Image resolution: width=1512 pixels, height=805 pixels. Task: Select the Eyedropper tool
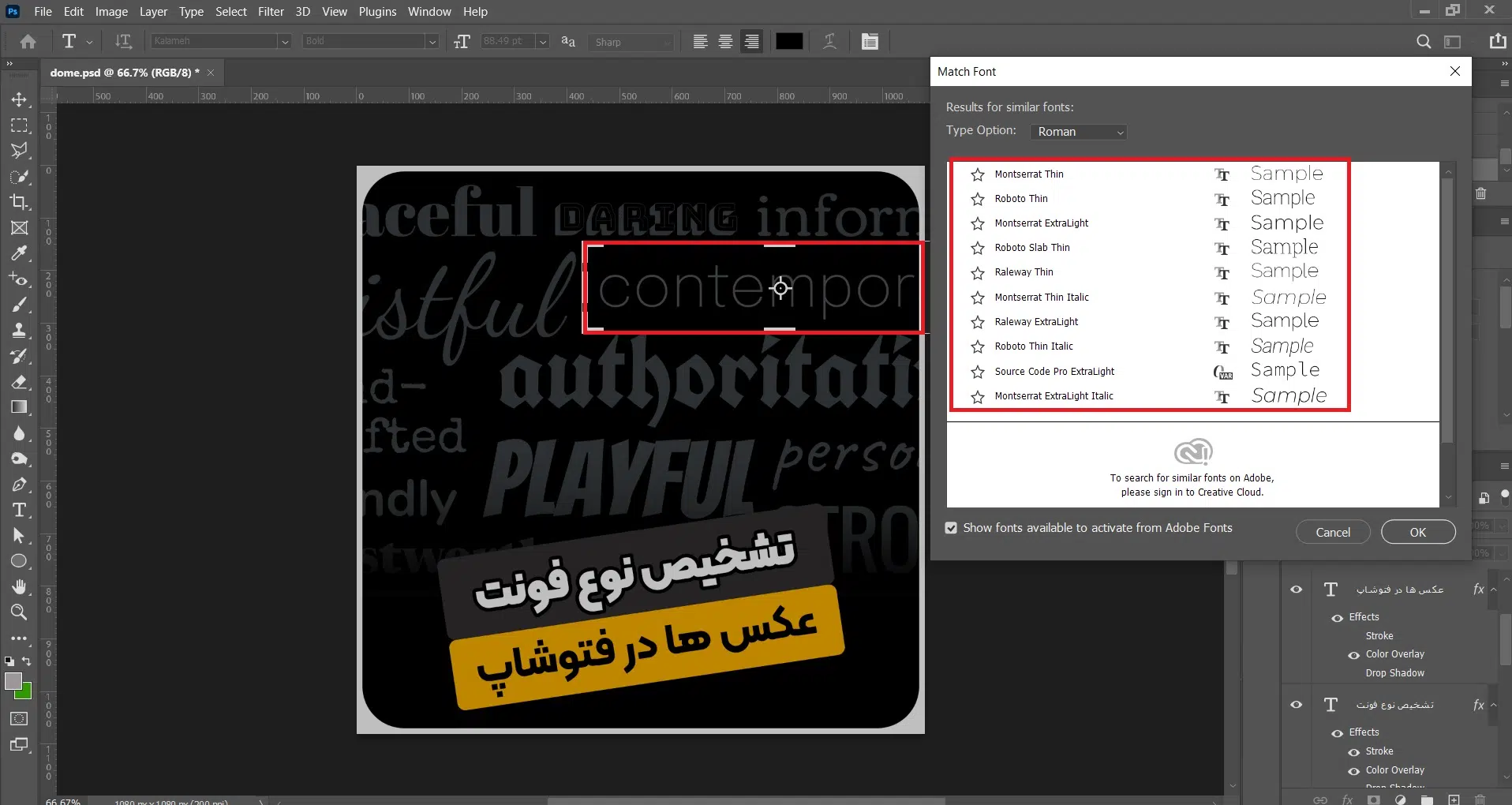(x=20, y=253)
